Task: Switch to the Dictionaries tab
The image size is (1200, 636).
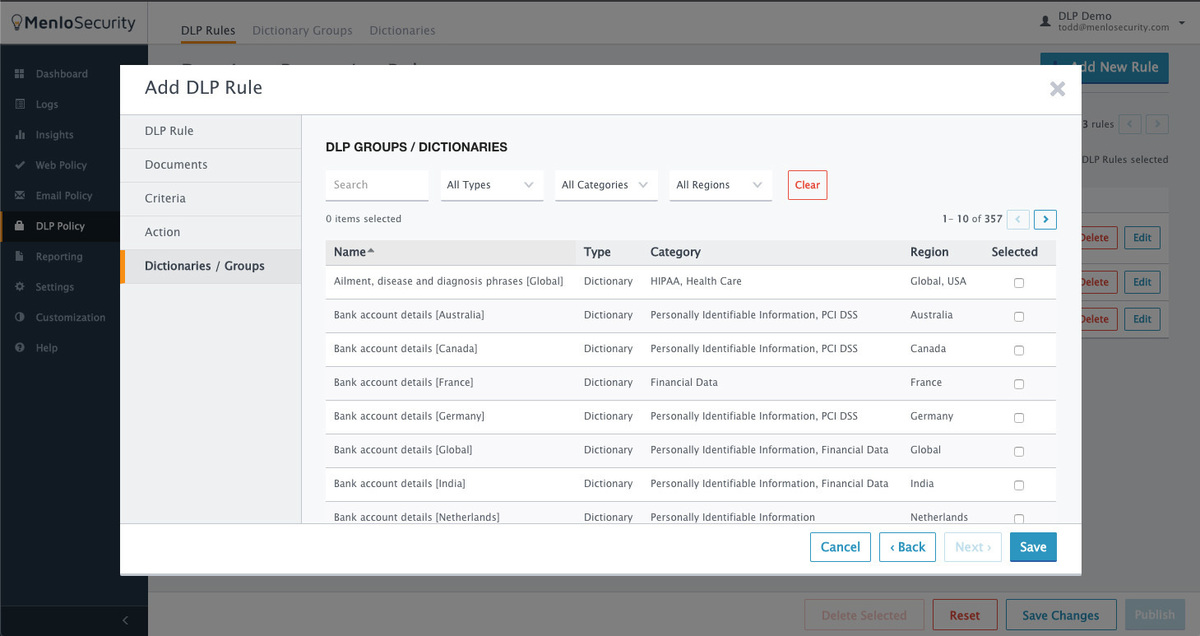Action: 402,30
